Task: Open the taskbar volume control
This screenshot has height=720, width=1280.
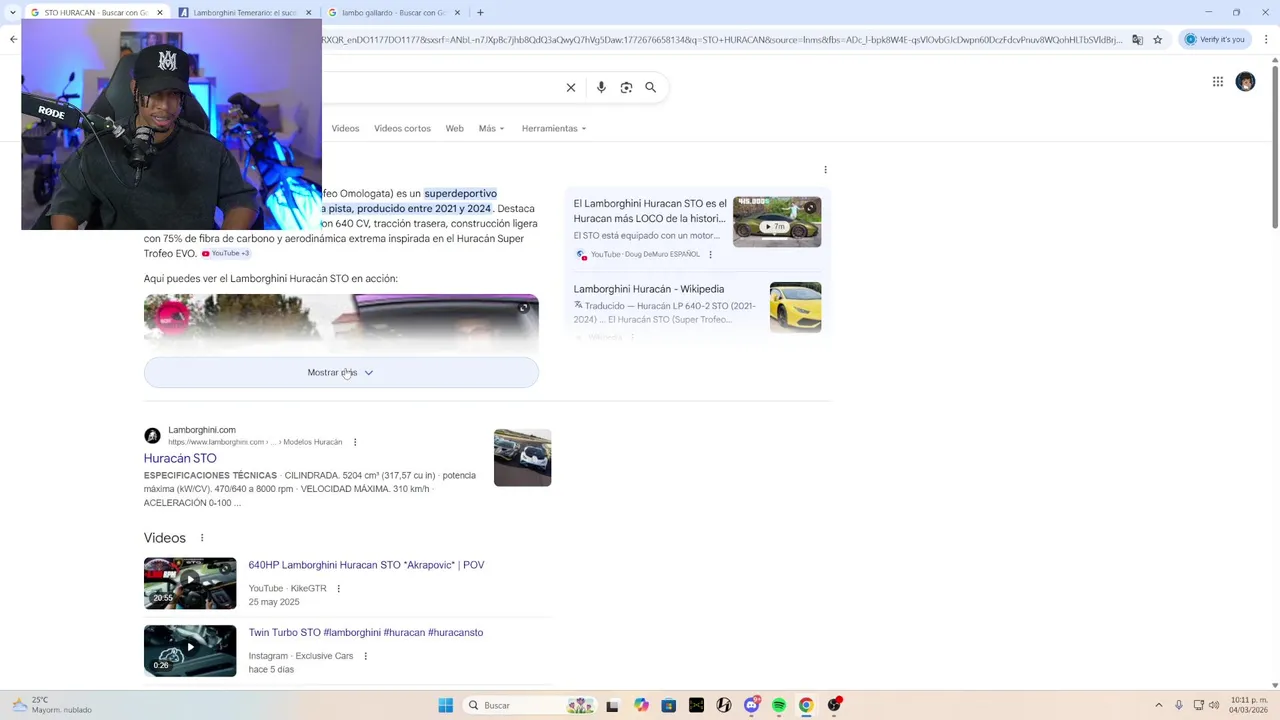Action: click(1214, 705)
